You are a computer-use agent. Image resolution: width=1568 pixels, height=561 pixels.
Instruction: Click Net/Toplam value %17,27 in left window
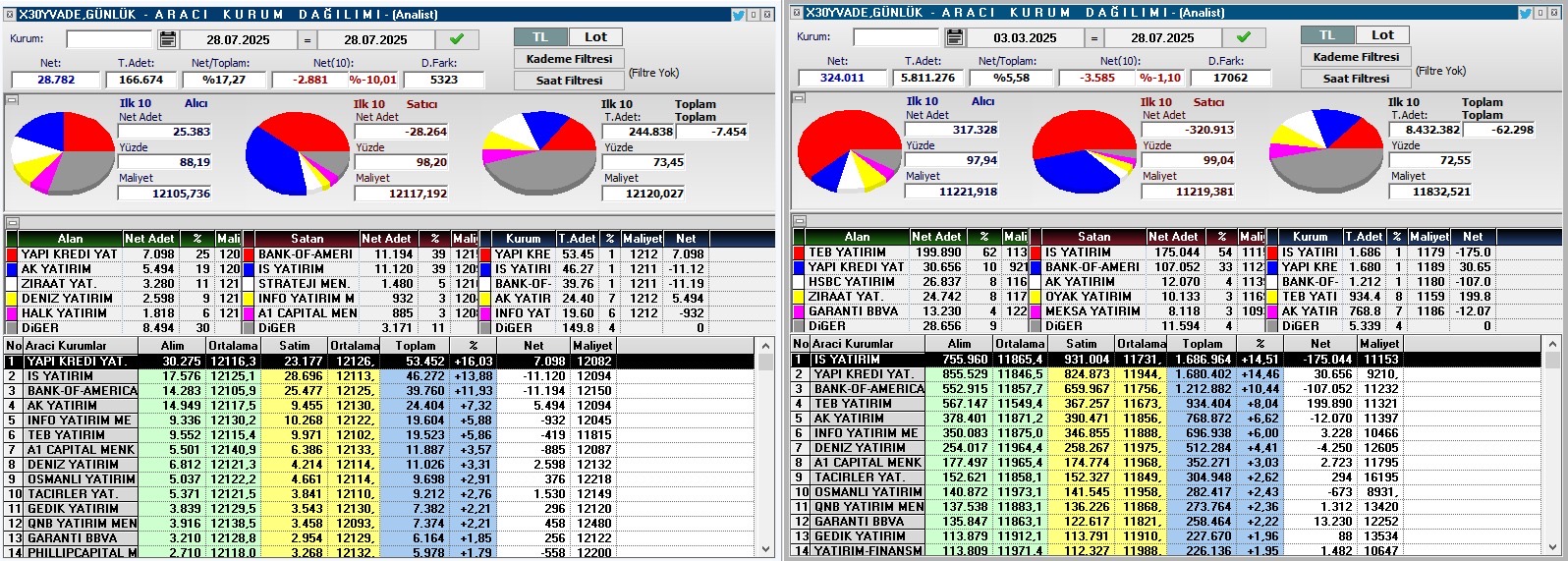[223, 81]
